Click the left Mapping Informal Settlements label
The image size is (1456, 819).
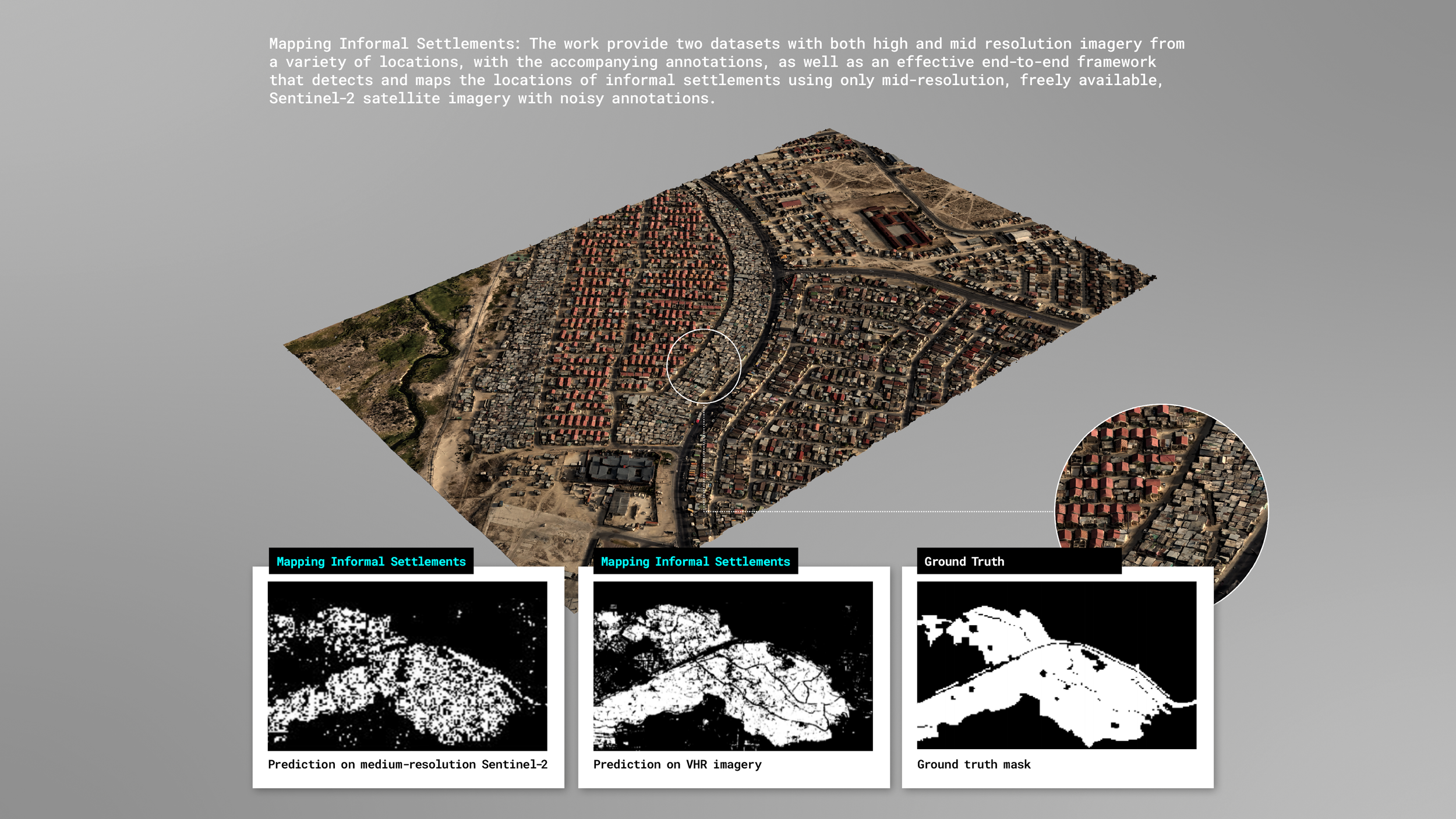[x=371, y=561]
